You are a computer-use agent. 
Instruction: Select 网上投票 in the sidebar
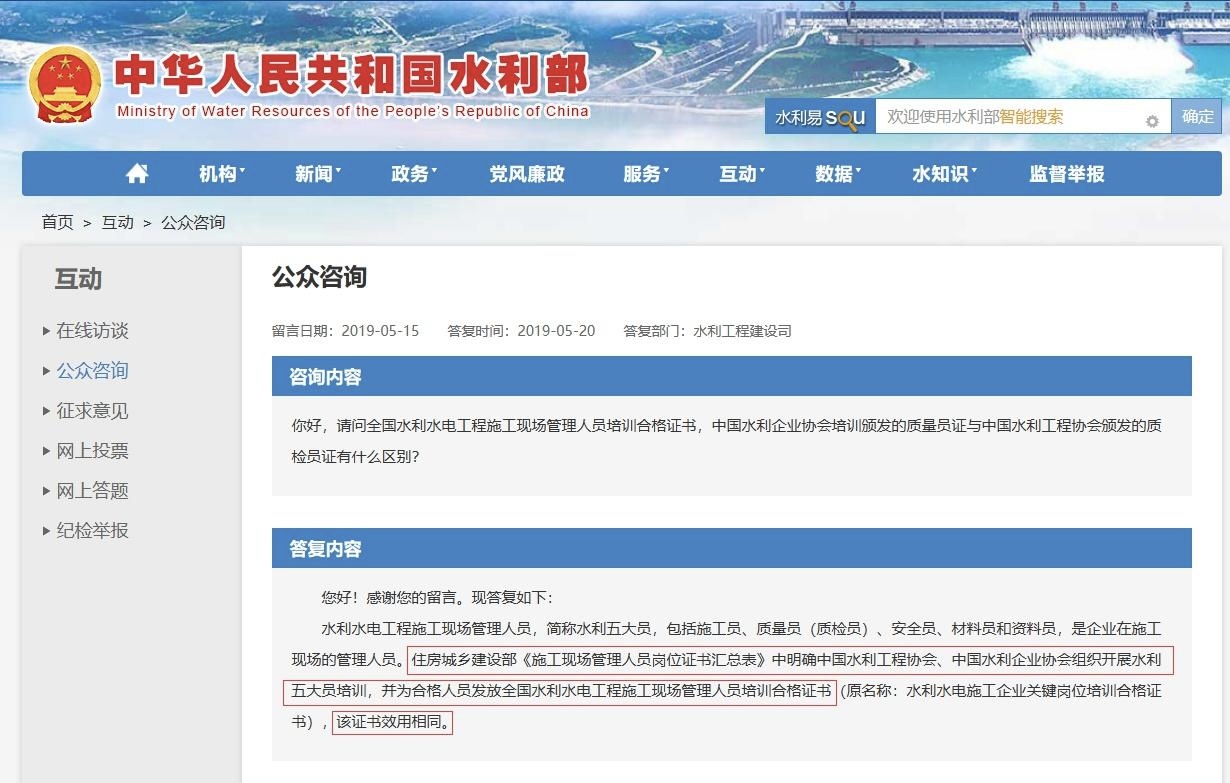[90, 450]
